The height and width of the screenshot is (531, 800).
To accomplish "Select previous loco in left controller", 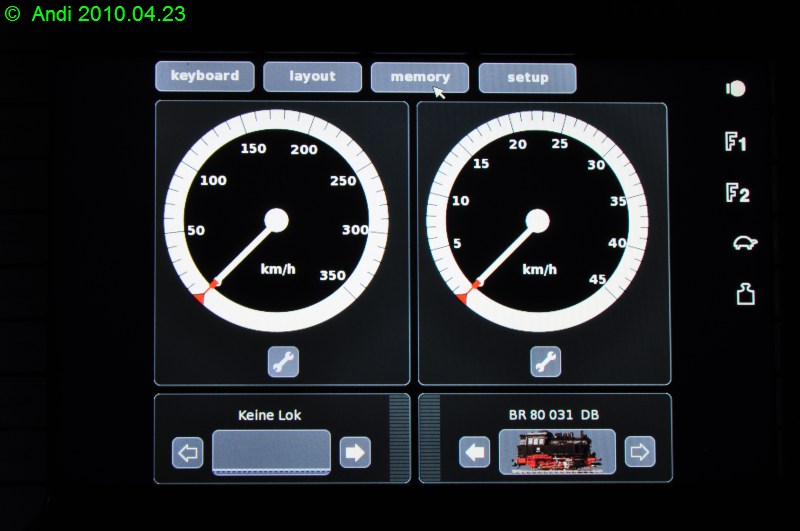I will tap(187, 452).
